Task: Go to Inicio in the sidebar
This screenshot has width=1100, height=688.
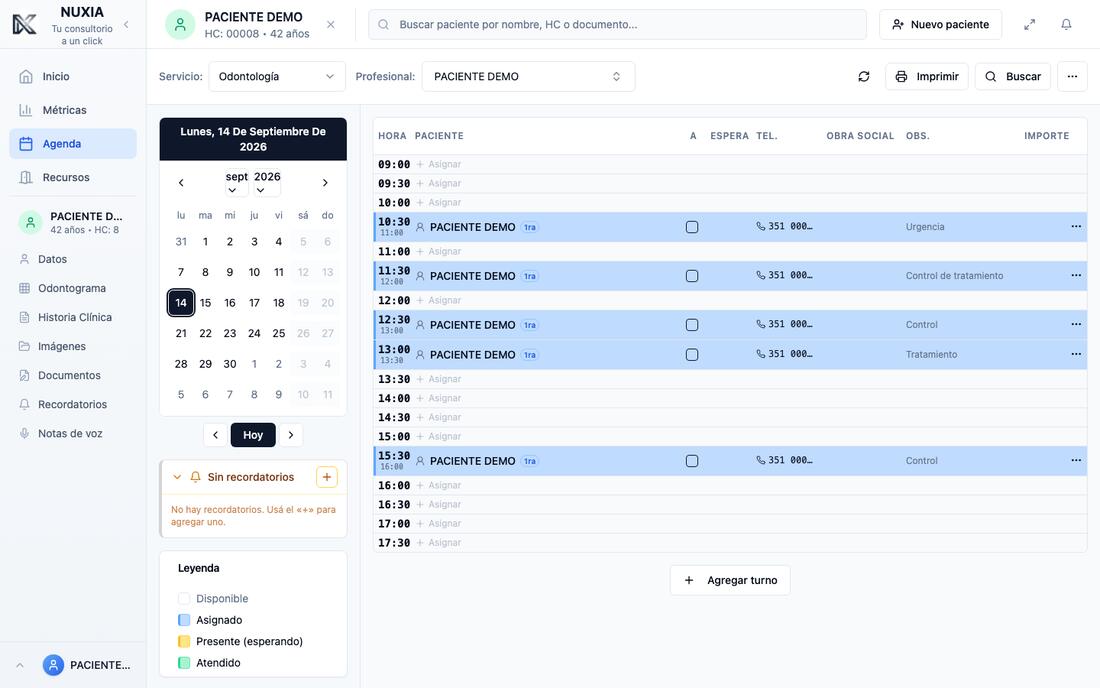Action: coord(73,76)
